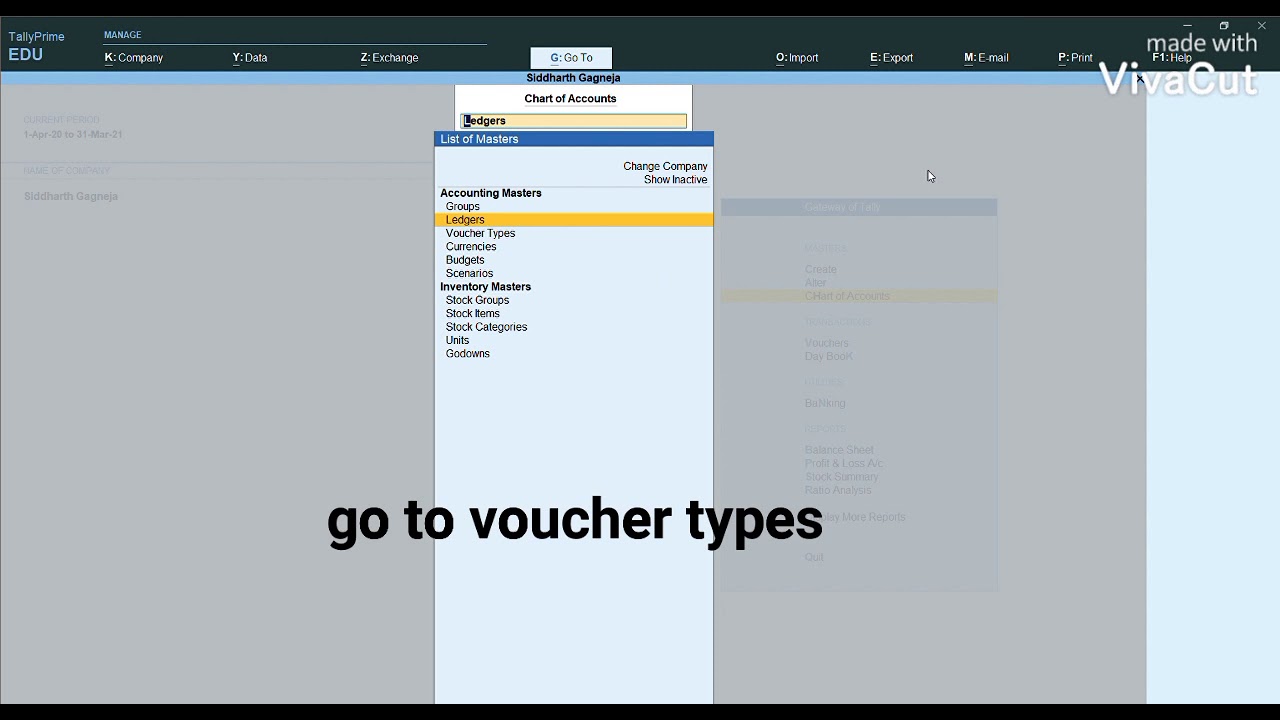Open the K: Company menu
This screenshot has width=1280, height=720.
(134, 58)
